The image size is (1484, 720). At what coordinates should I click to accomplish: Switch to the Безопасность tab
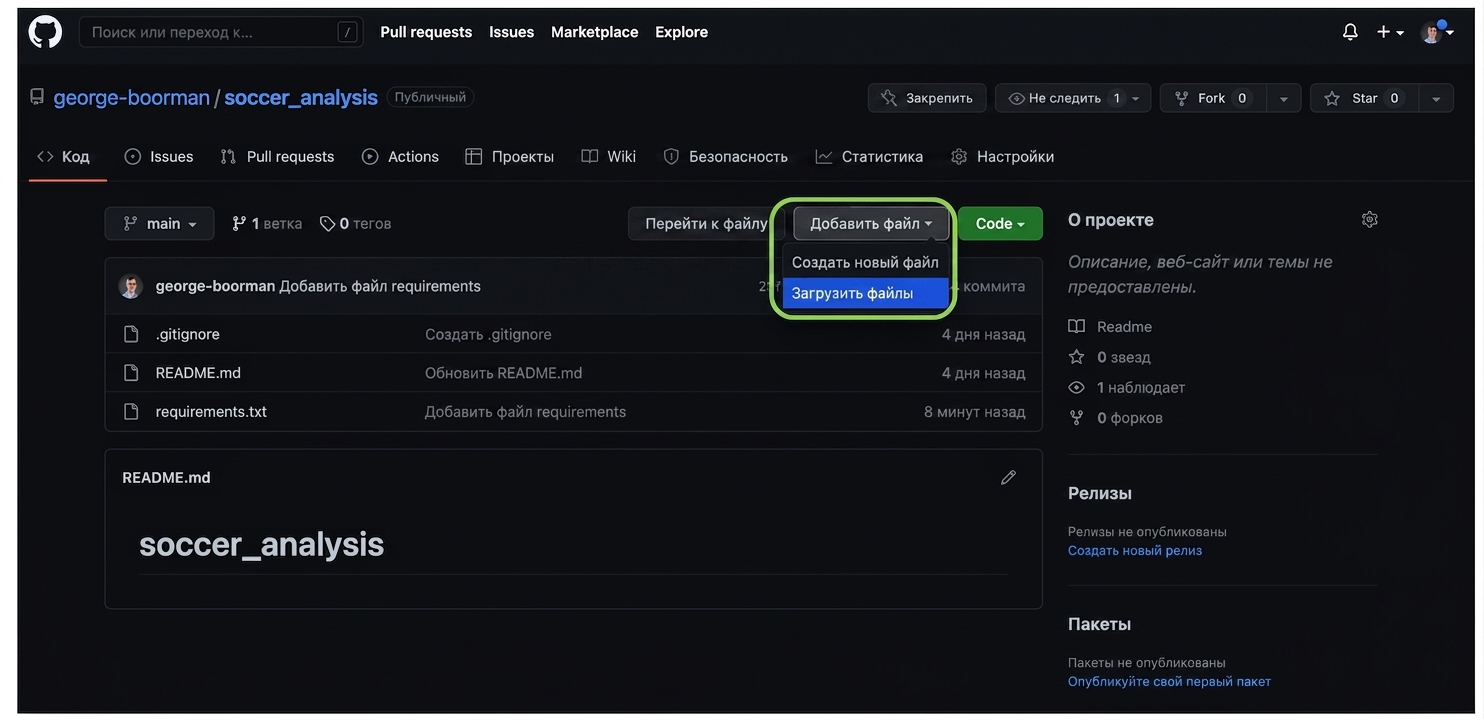tap(725, 156)
